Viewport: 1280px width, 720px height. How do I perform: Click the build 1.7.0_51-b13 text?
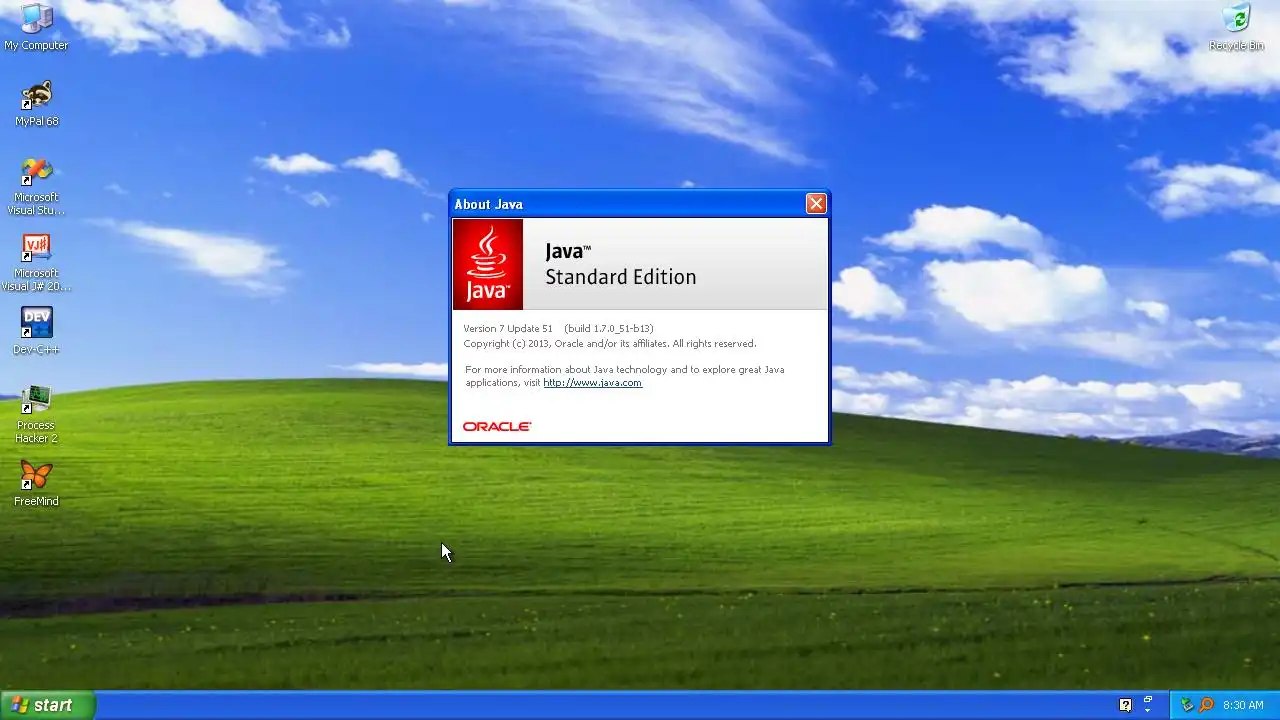pyautogui.click(x=609, y=329)
